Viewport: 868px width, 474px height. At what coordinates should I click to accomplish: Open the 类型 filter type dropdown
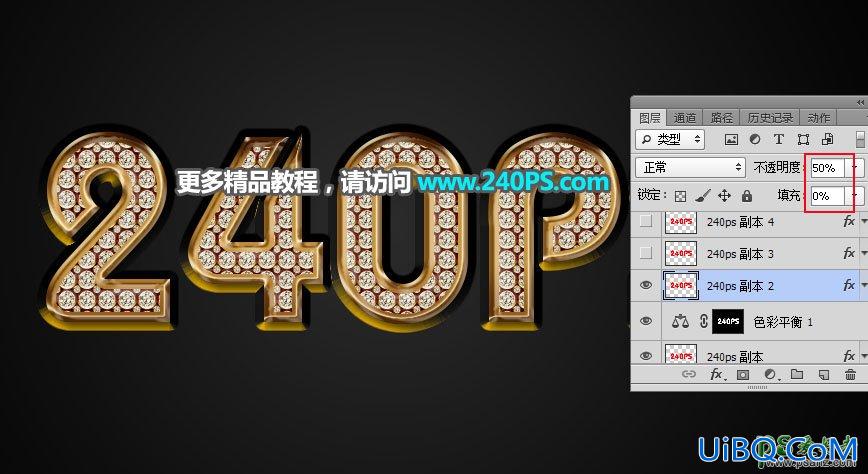[x=670, y=140]
